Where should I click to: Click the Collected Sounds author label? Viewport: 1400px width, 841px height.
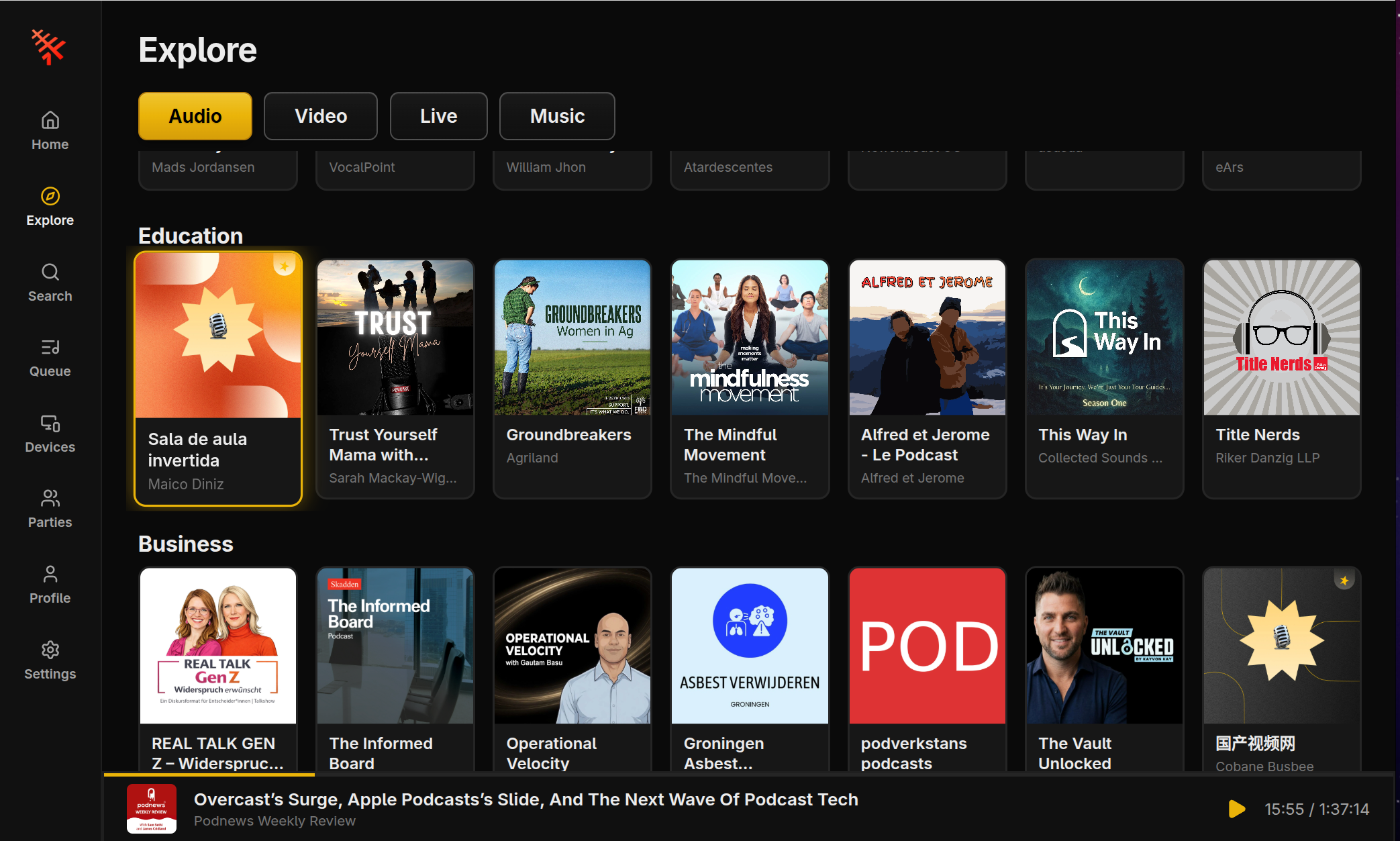(x=1100, y=458)
